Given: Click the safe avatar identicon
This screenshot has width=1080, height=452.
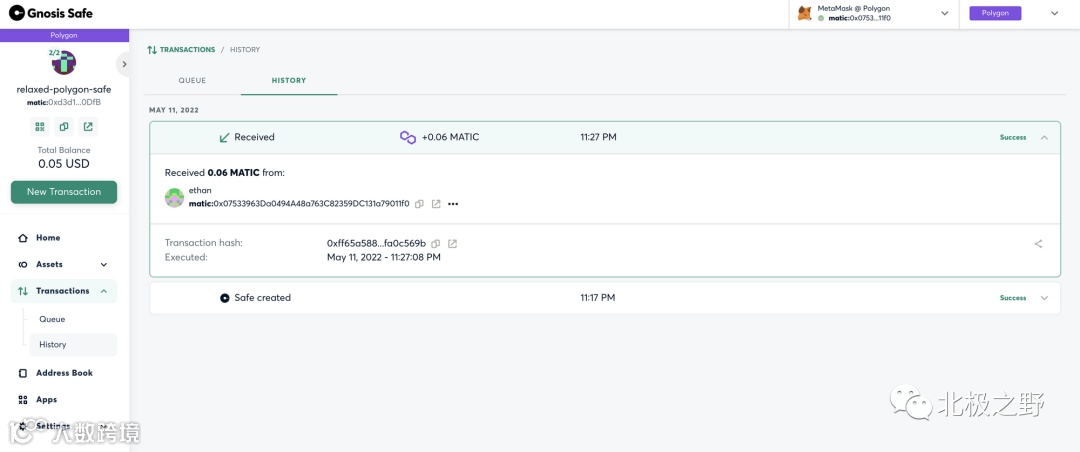Looking at the screenshot, I should (64, 63).
